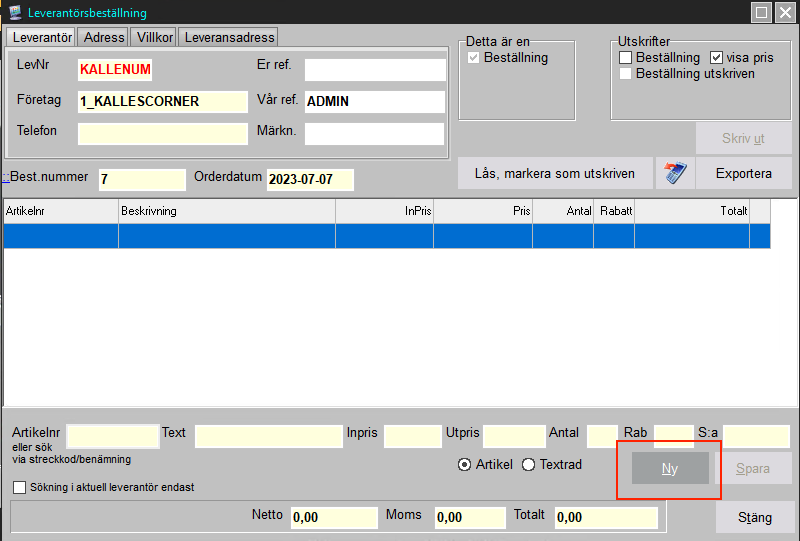Check Beställning utskriven checkbox
This screenshot has width=800, height=541.
point(626,74)
